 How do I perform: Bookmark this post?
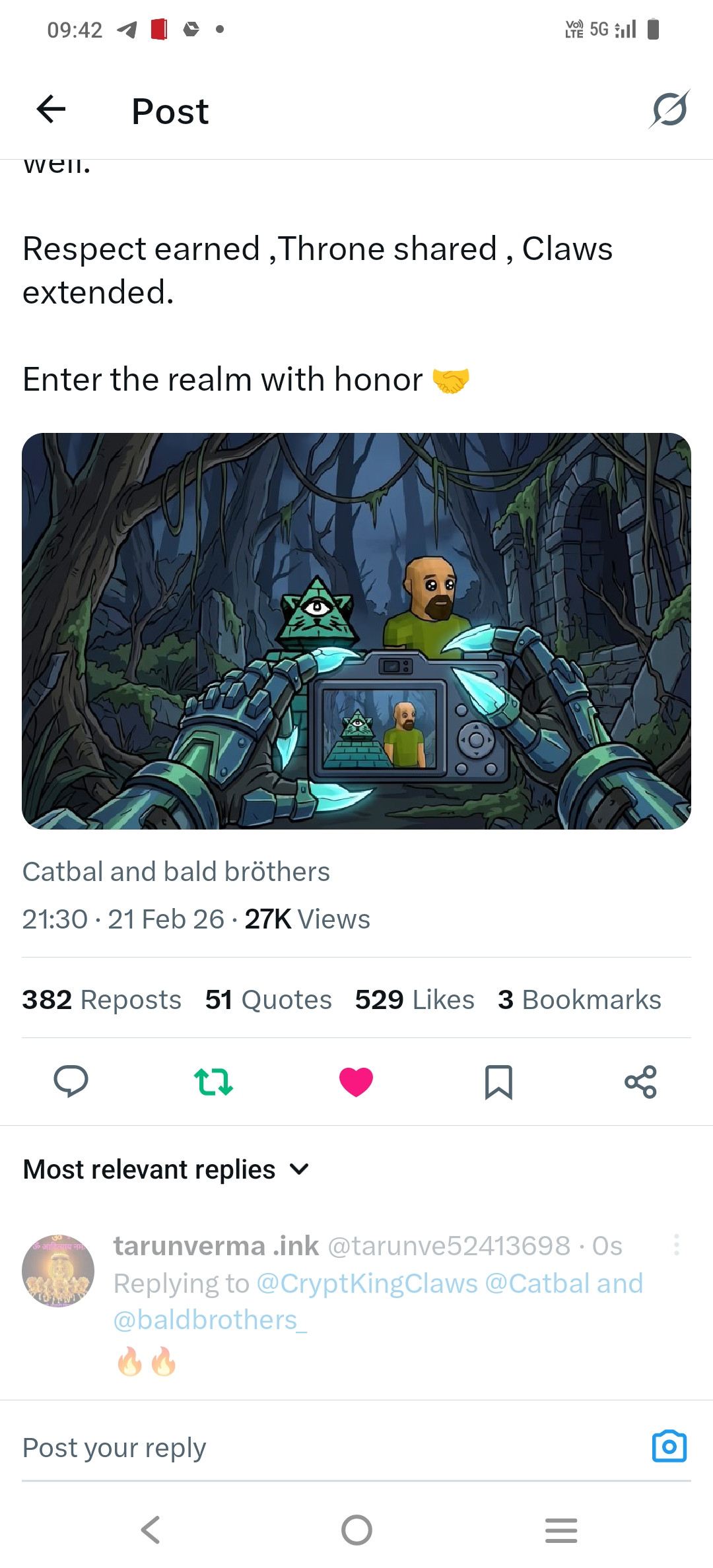click(498, 1082)
